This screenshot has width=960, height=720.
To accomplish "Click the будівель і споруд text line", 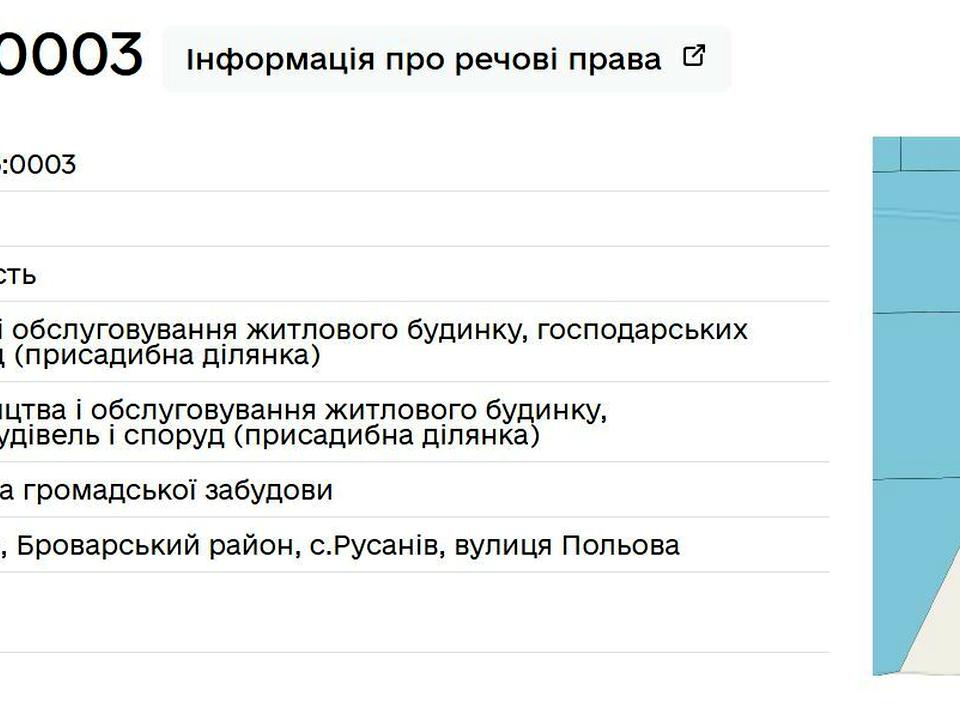I will 270,435.
